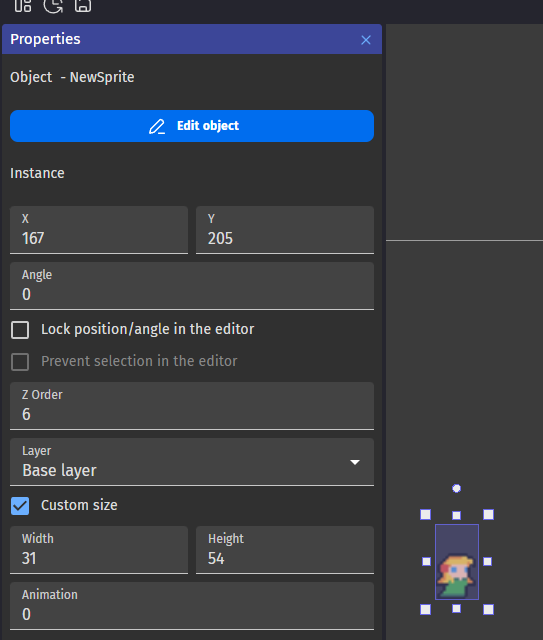
Task: Click the Layer dropdown arrow
Action: point(355,462)
